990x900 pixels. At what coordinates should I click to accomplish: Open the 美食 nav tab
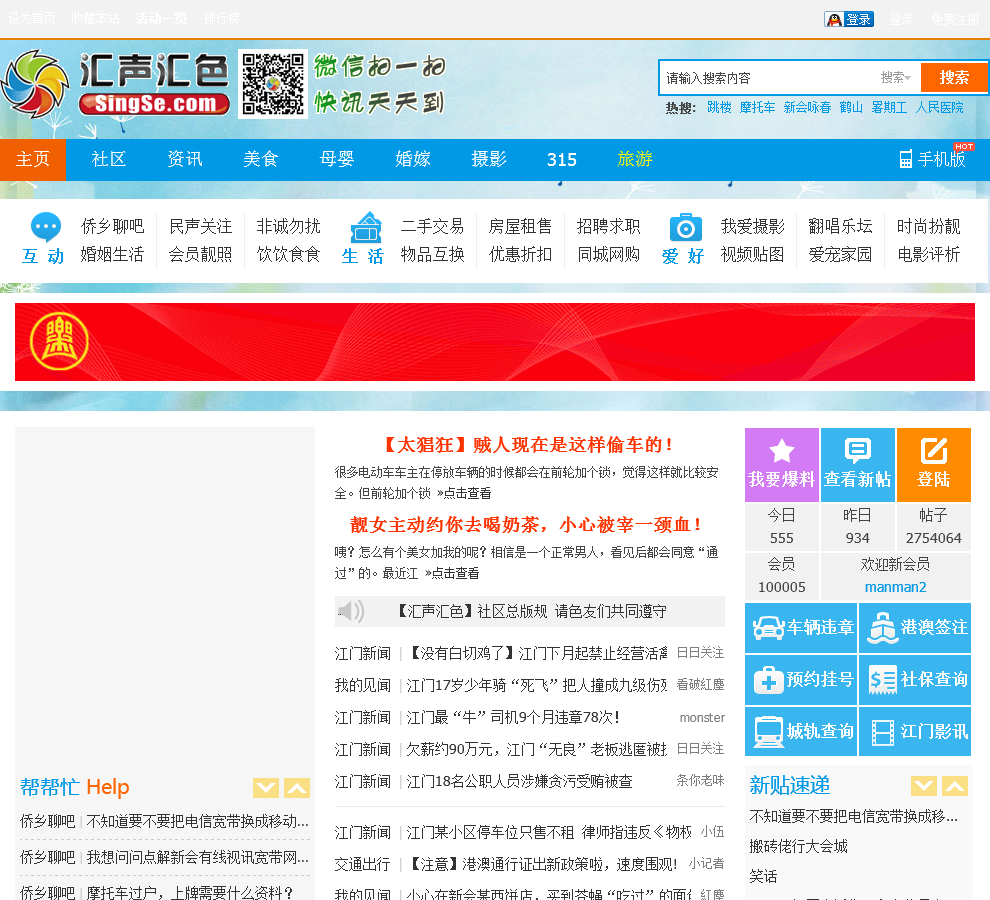[x=261, y=159]
